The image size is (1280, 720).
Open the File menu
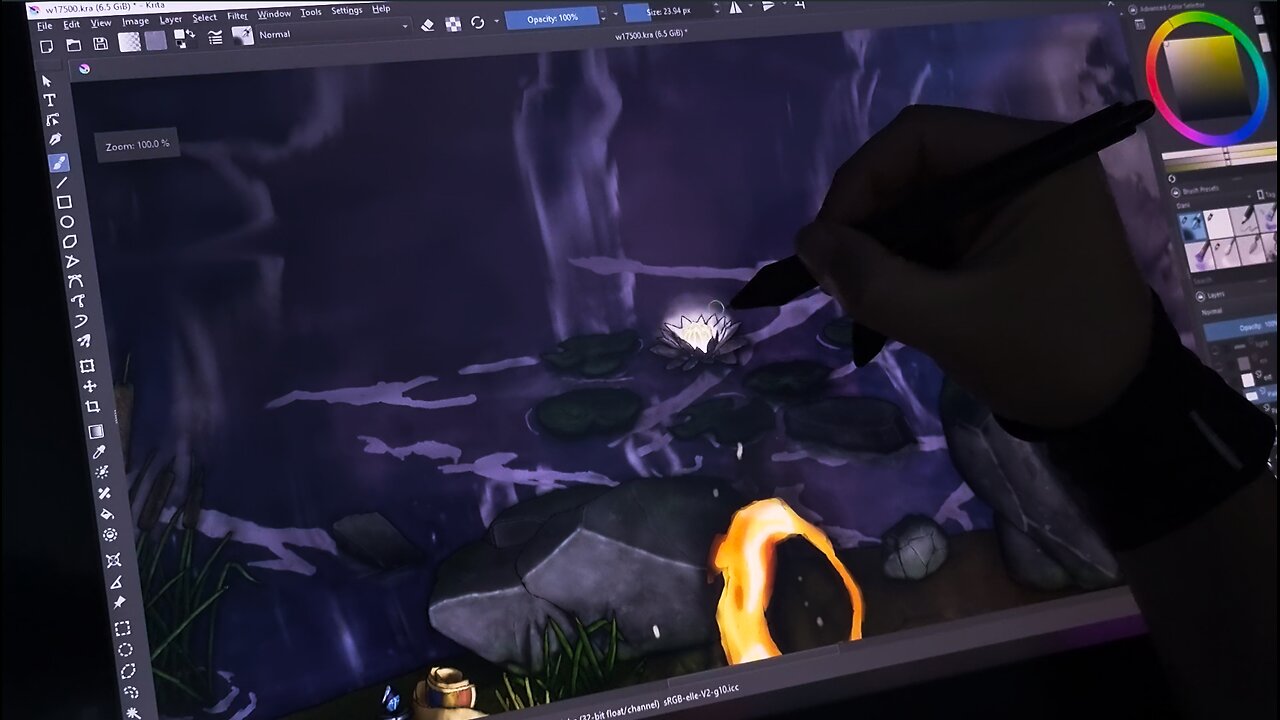coord(44,26)
